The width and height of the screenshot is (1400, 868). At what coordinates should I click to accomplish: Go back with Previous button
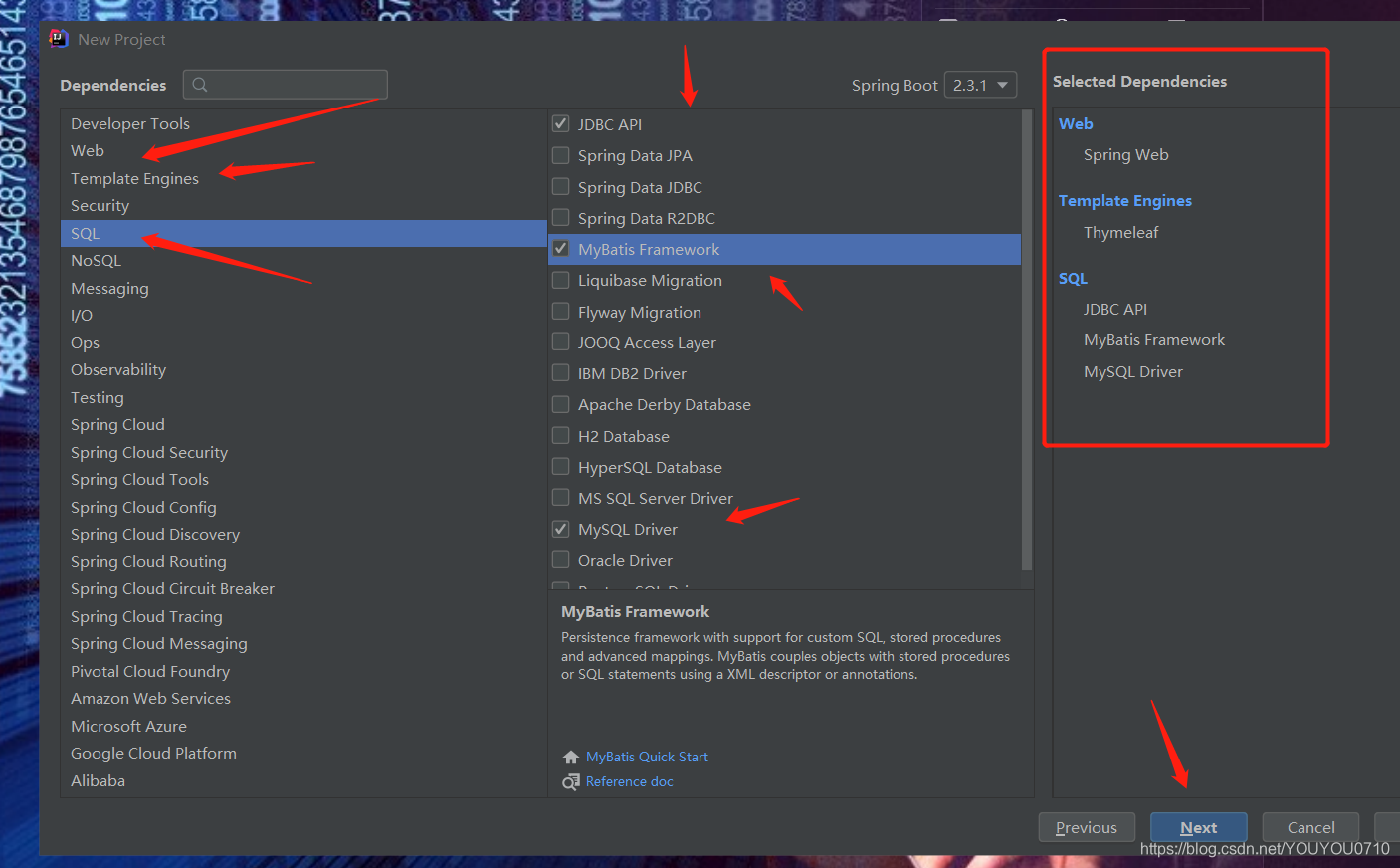point(1087,827)
